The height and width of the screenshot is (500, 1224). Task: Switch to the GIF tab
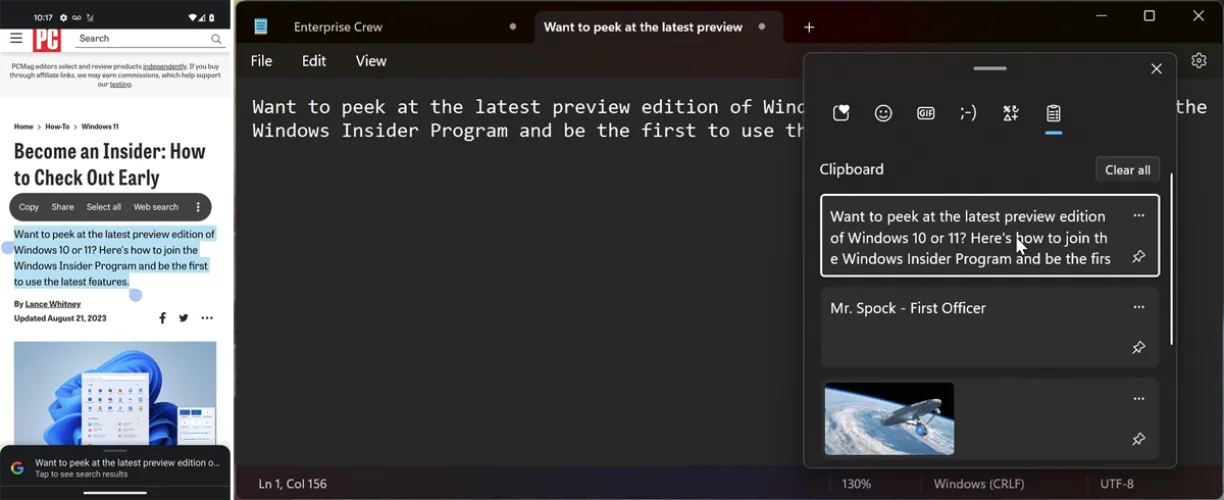pos(926,114)
